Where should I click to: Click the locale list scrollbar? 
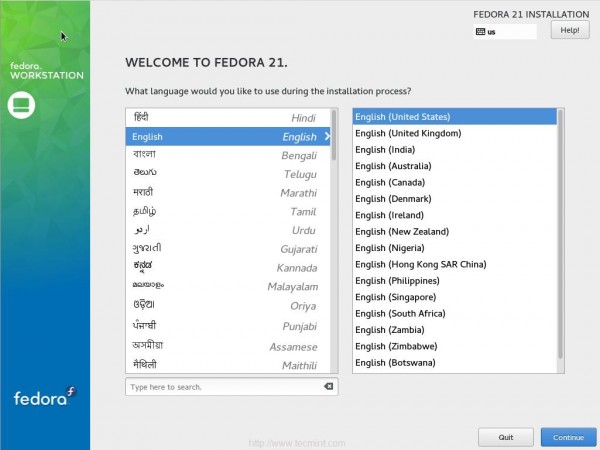561,234
